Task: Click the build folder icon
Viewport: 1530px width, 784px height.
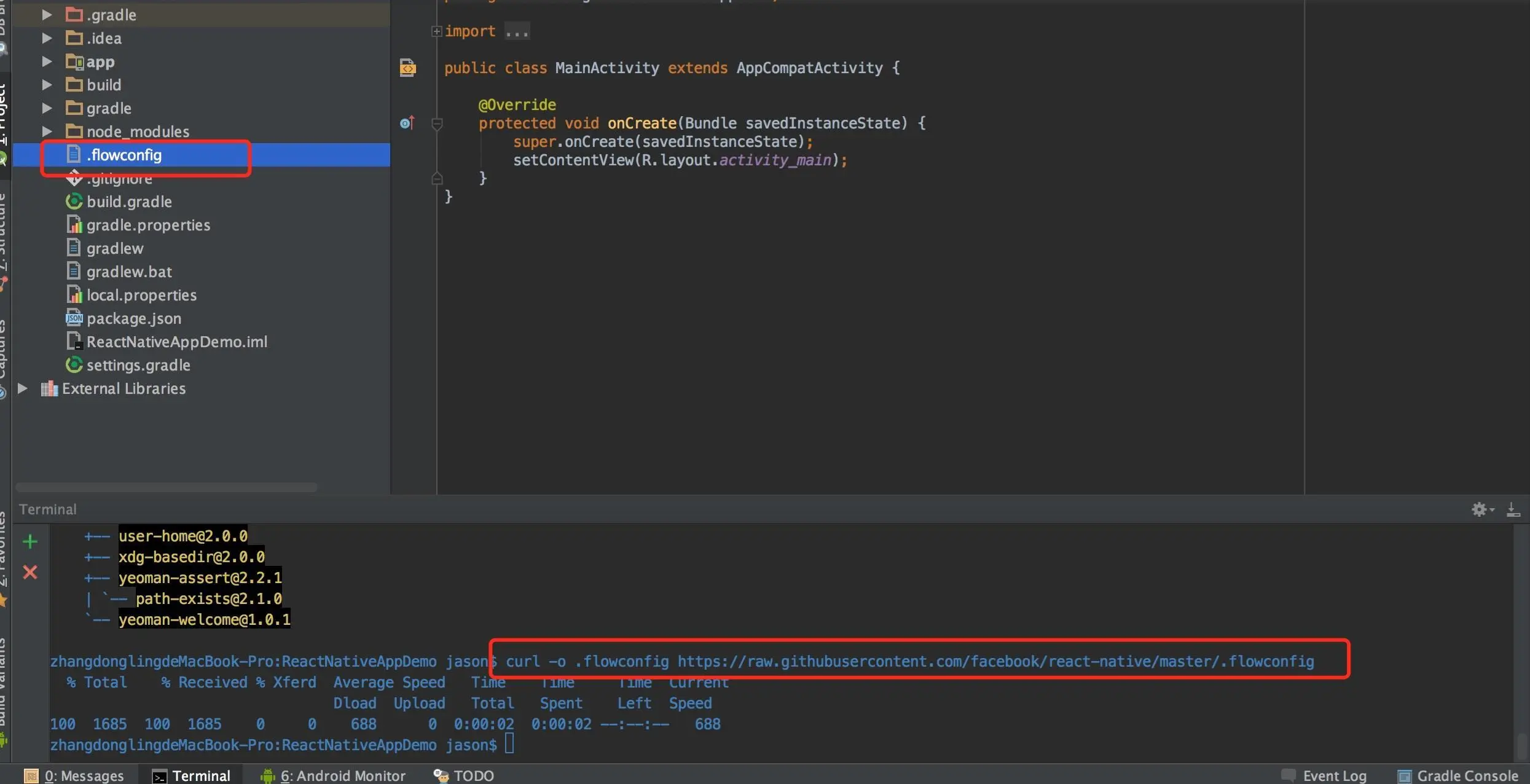Action: point(74,85)
